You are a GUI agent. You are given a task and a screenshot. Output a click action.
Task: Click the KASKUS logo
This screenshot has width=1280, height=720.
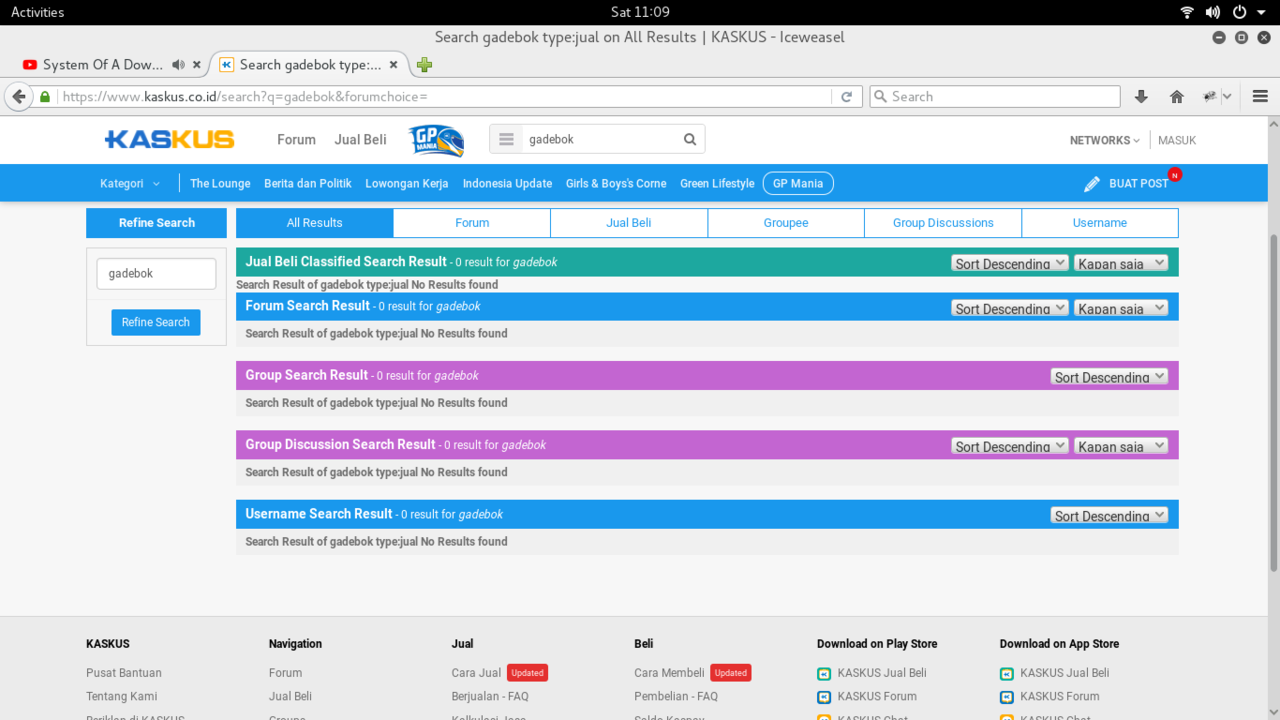169,139
